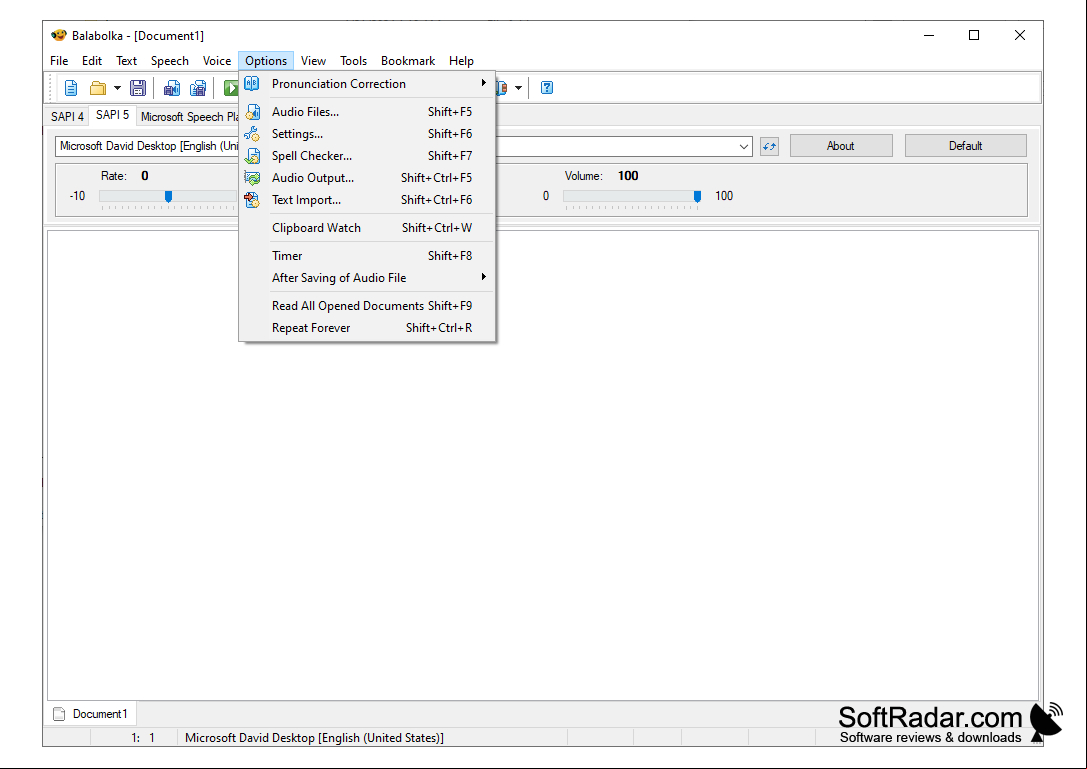Open the File menu

[x=59, y=61]
